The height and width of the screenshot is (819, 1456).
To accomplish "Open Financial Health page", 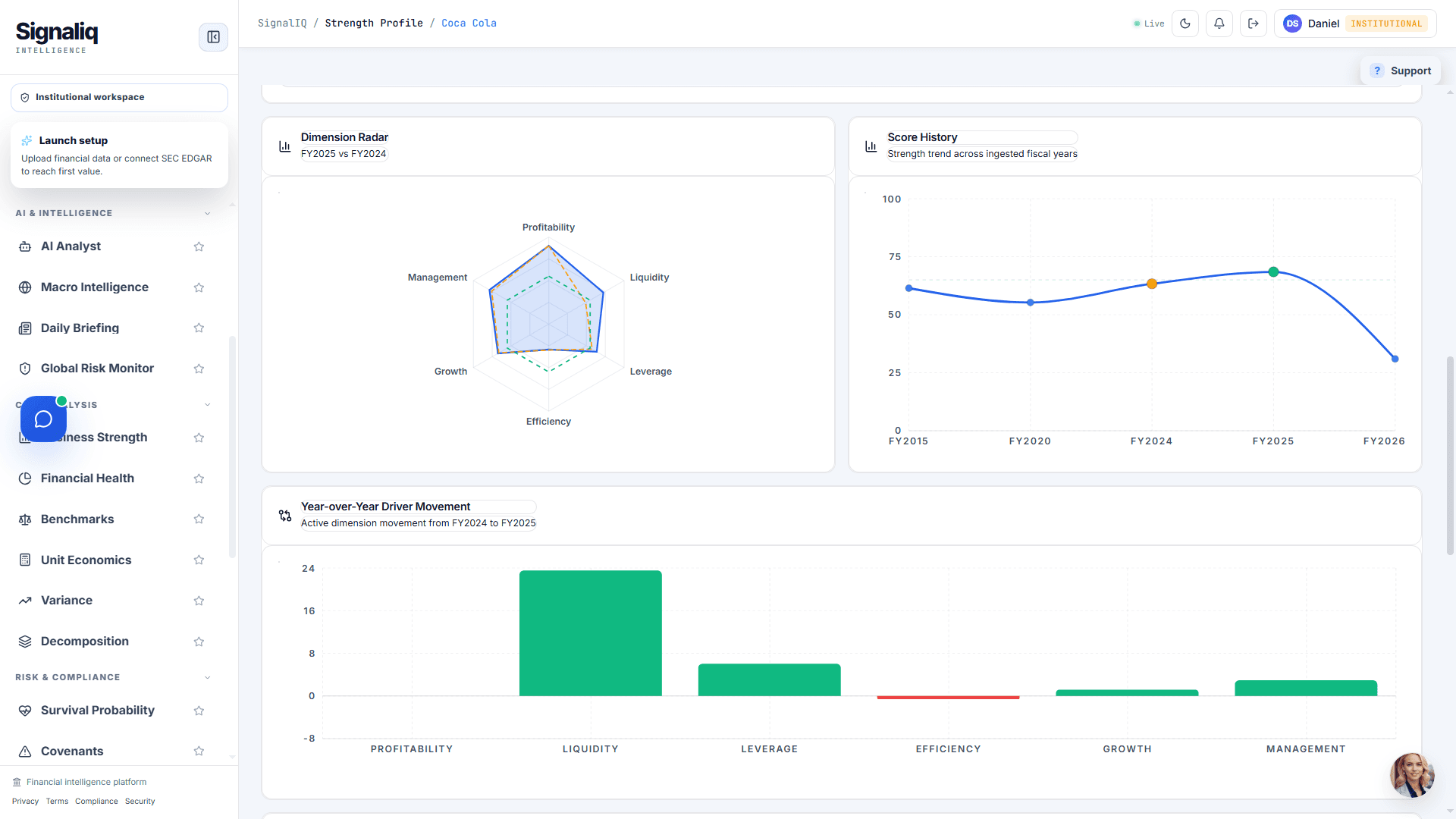I will click(x=87, y=478).
